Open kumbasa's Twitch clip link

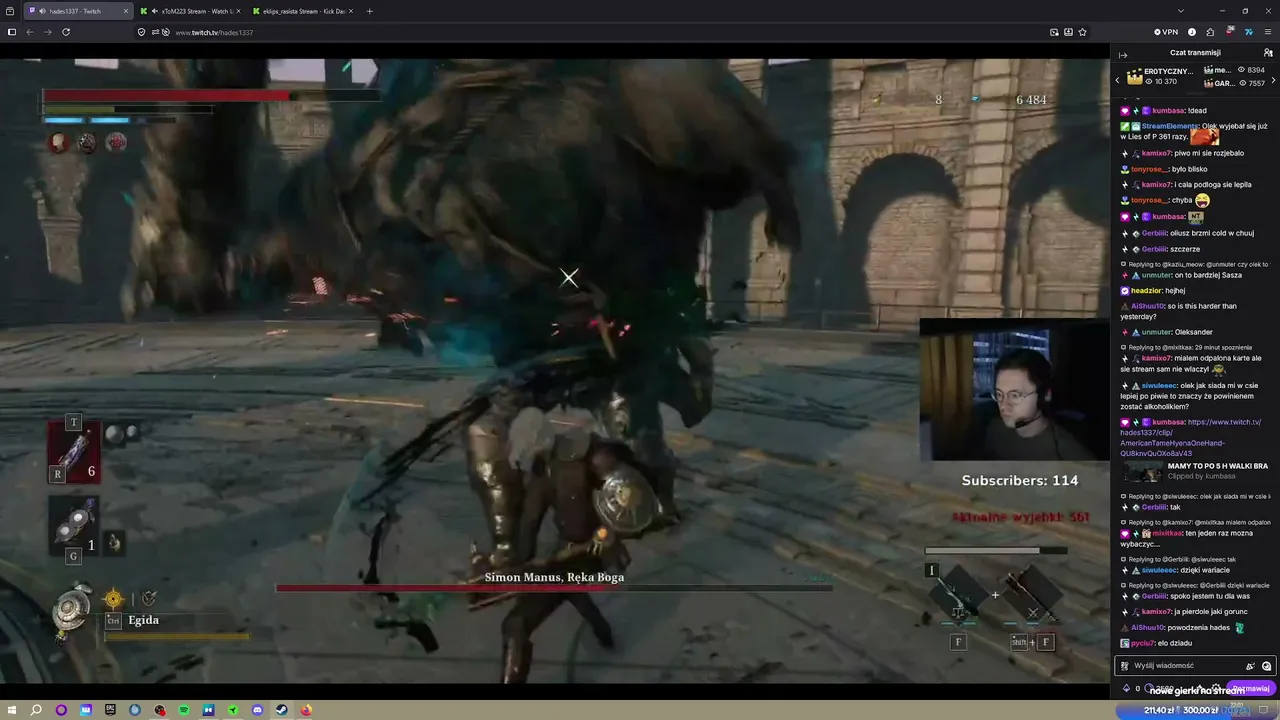click(x=1190, y=438)
